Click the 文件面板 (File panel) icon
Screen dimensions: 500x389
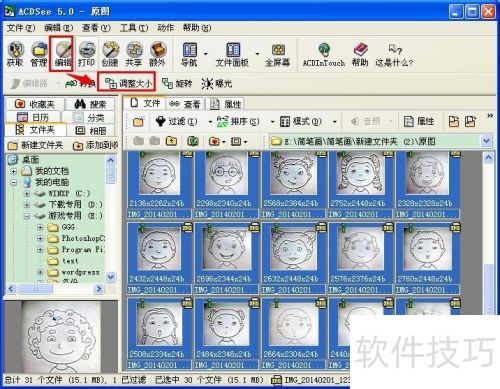click(x=232, y=54)
